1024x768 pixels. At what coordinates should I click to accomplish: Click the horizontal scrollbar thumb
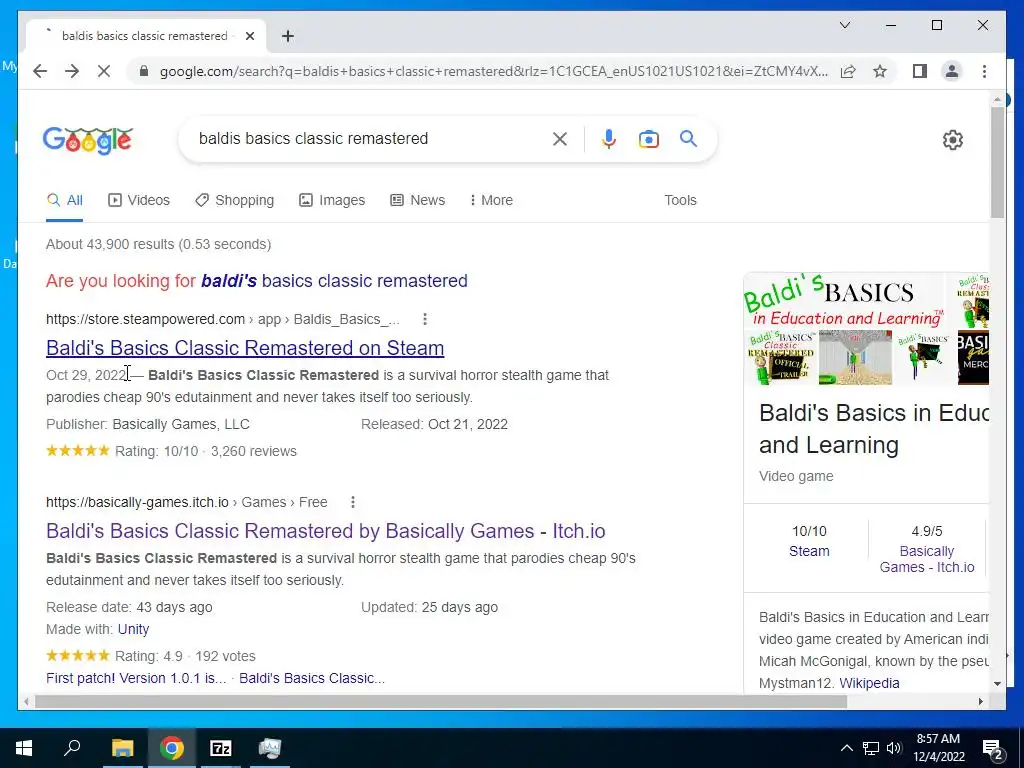[x=441, y=701]
